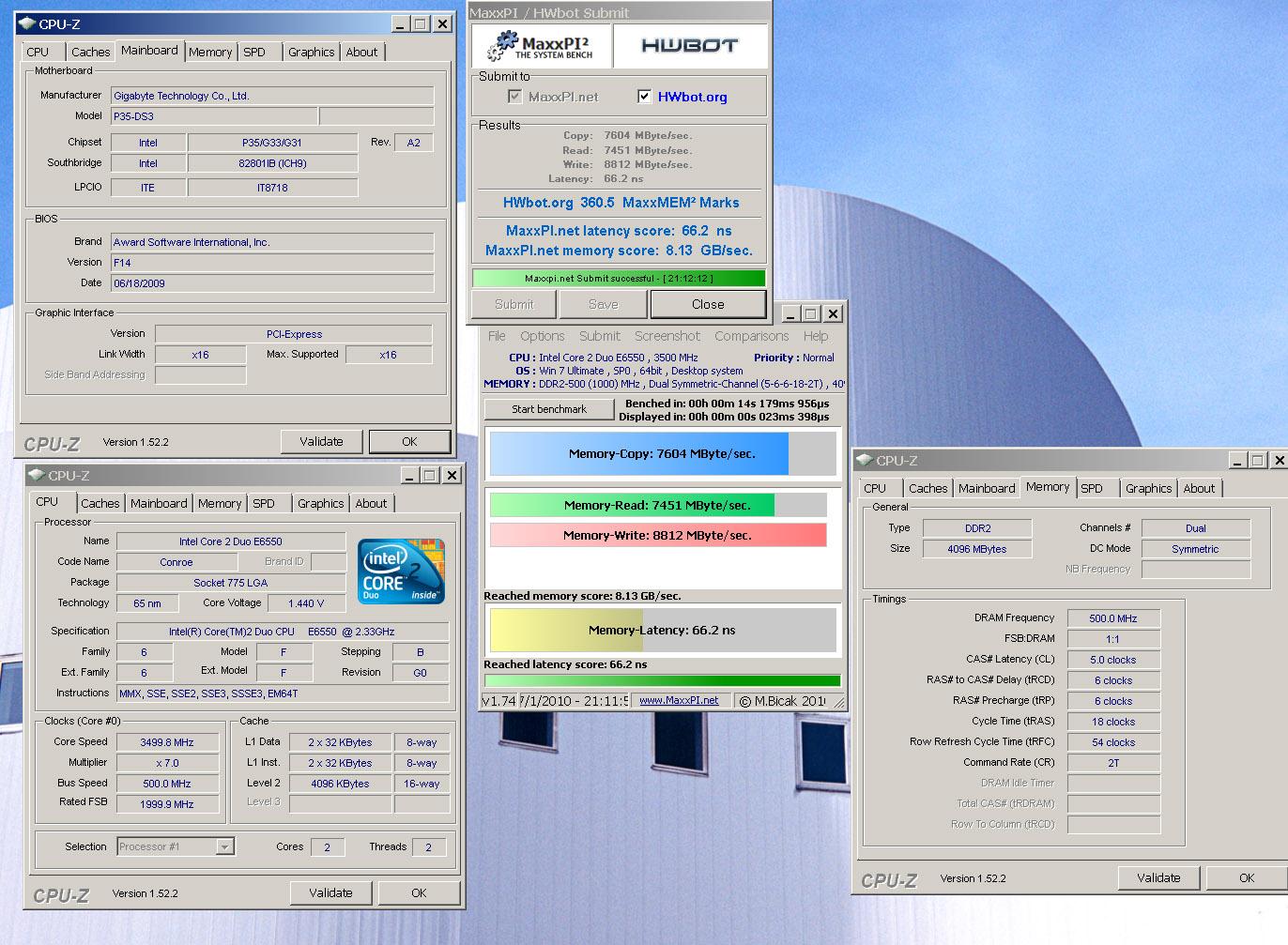Click the Intel Core 2 Duo logo
Screen dimensions: 1288x945
point(402,571)
